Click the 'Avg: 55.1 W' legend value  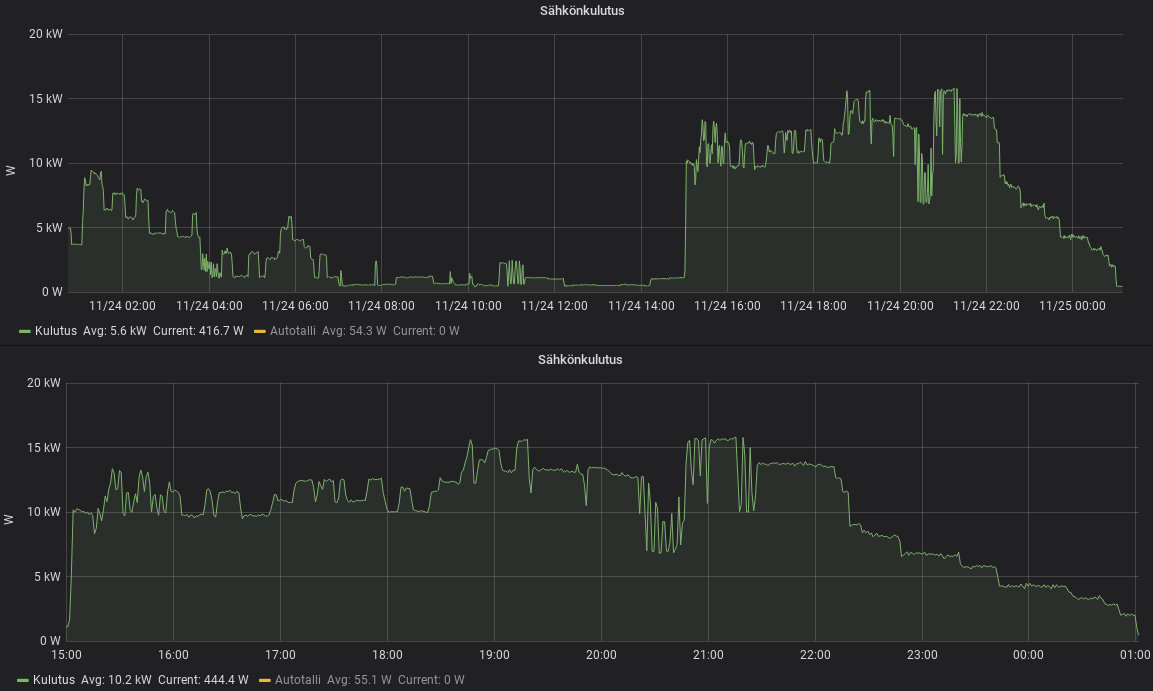pos(360,681)
